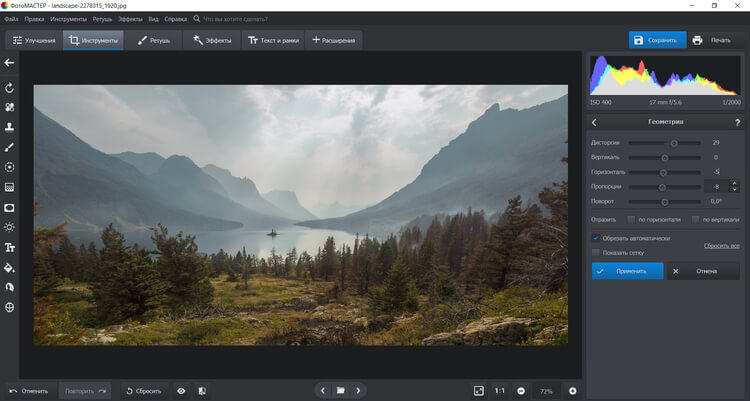Click the before/after compare icon
750x401 pixels.
202,390
